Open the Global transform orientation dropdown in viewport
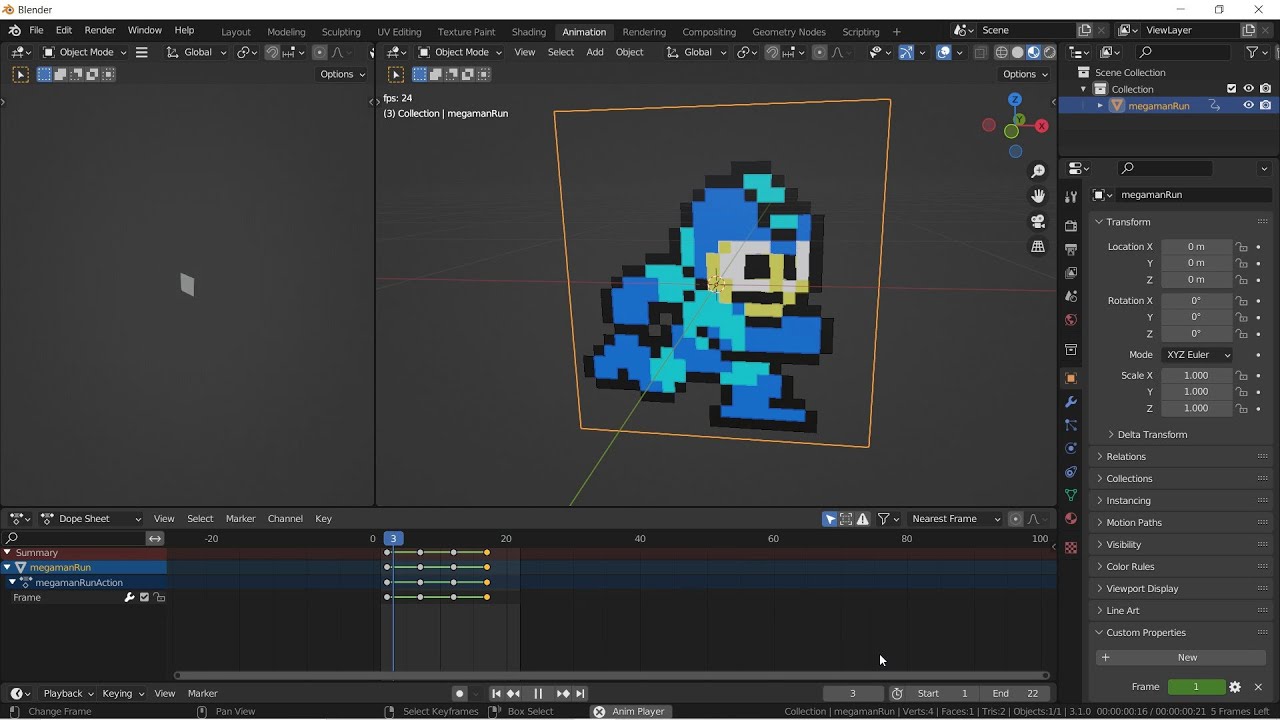 click(697, 52)
